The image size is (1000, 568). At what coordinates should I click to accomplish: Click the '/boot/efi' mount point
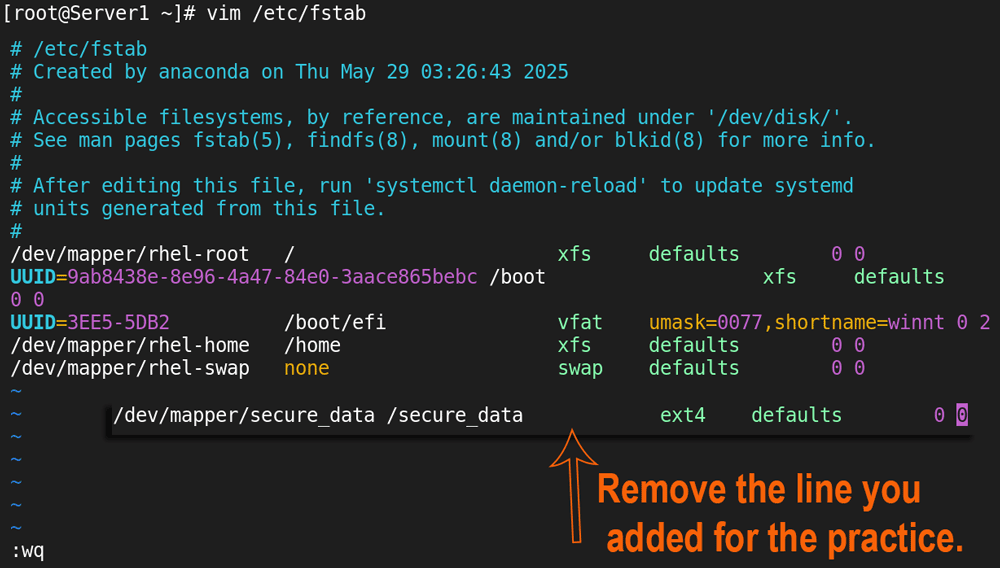coord(335,323)
